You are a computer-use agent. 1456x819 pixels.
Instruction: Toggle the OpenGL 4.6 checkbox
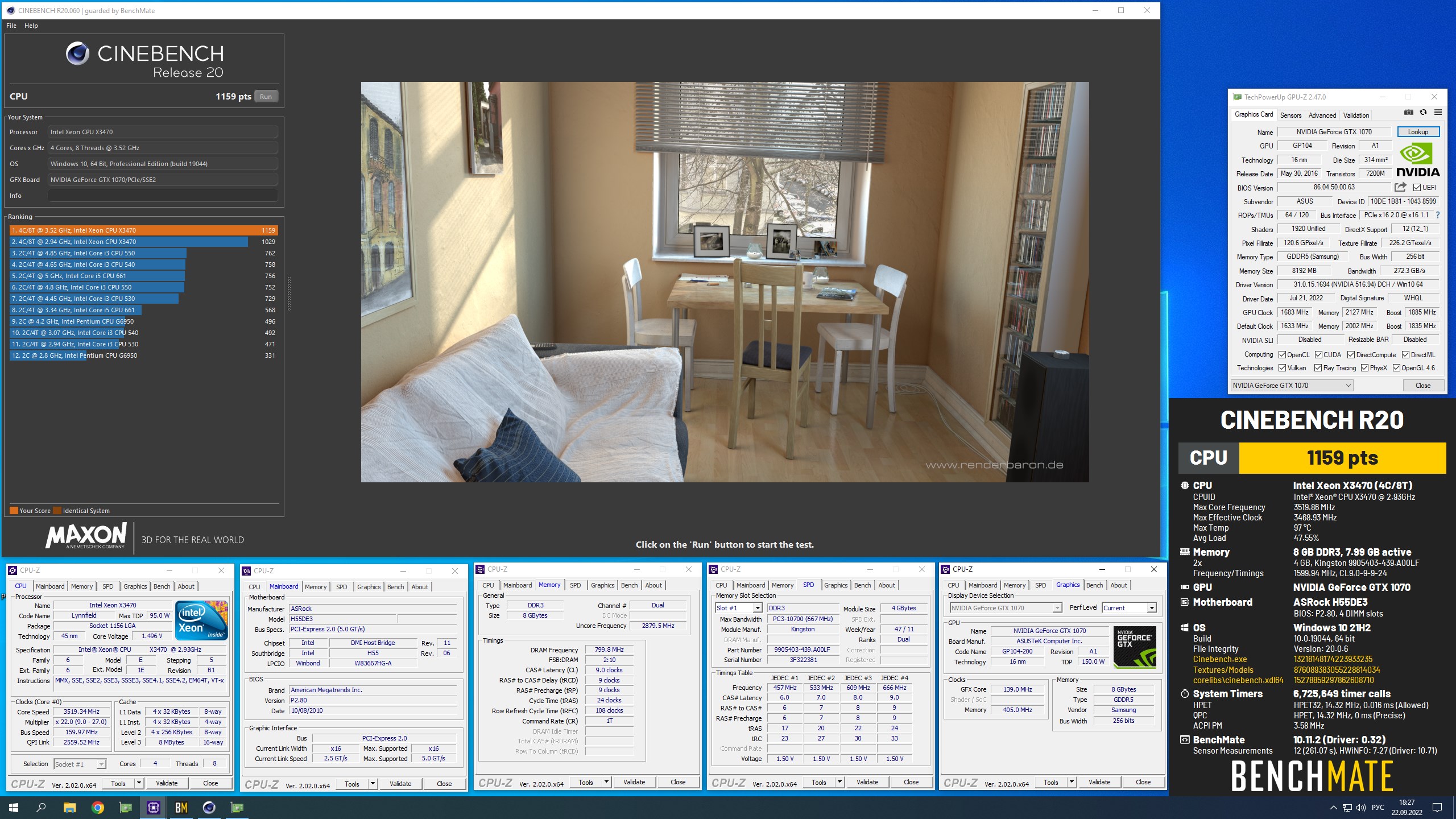(1396, 368)
